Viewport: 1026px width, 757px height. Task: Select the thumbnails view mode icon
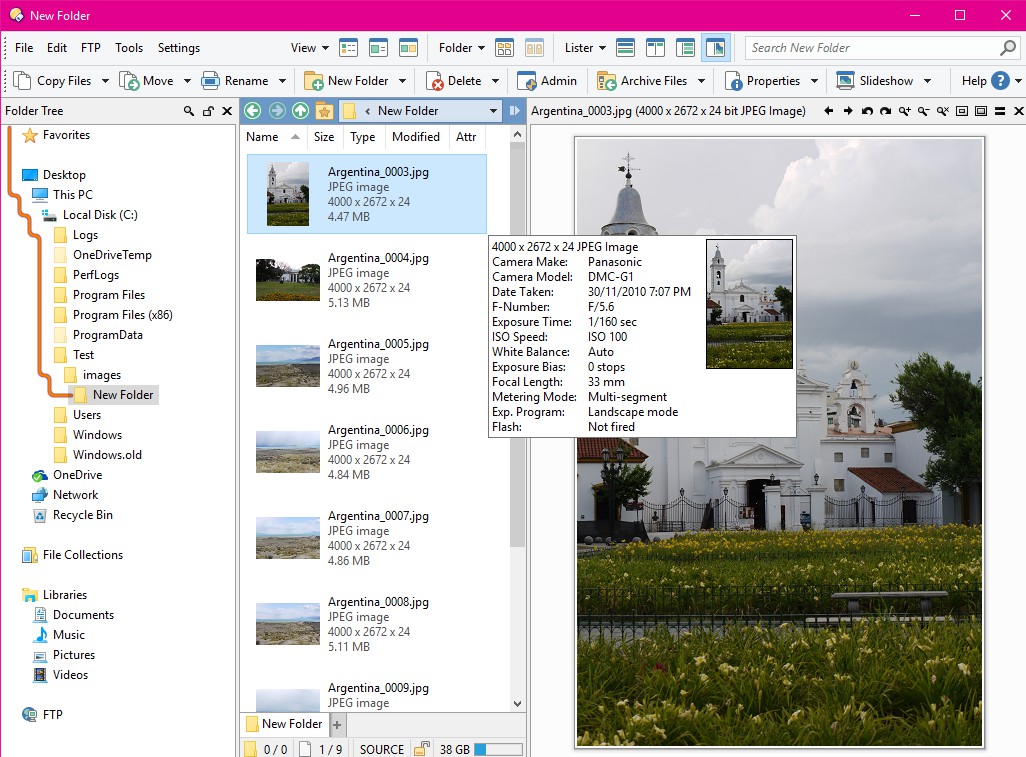coord(409,47)
